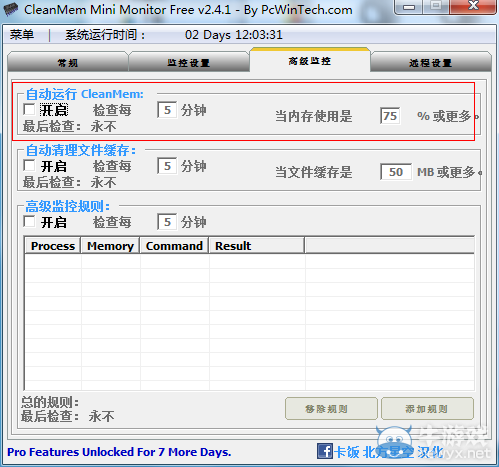The image size is (499, 467).
Task: Click the 系统运行时间 label
Action: [105, 35]
